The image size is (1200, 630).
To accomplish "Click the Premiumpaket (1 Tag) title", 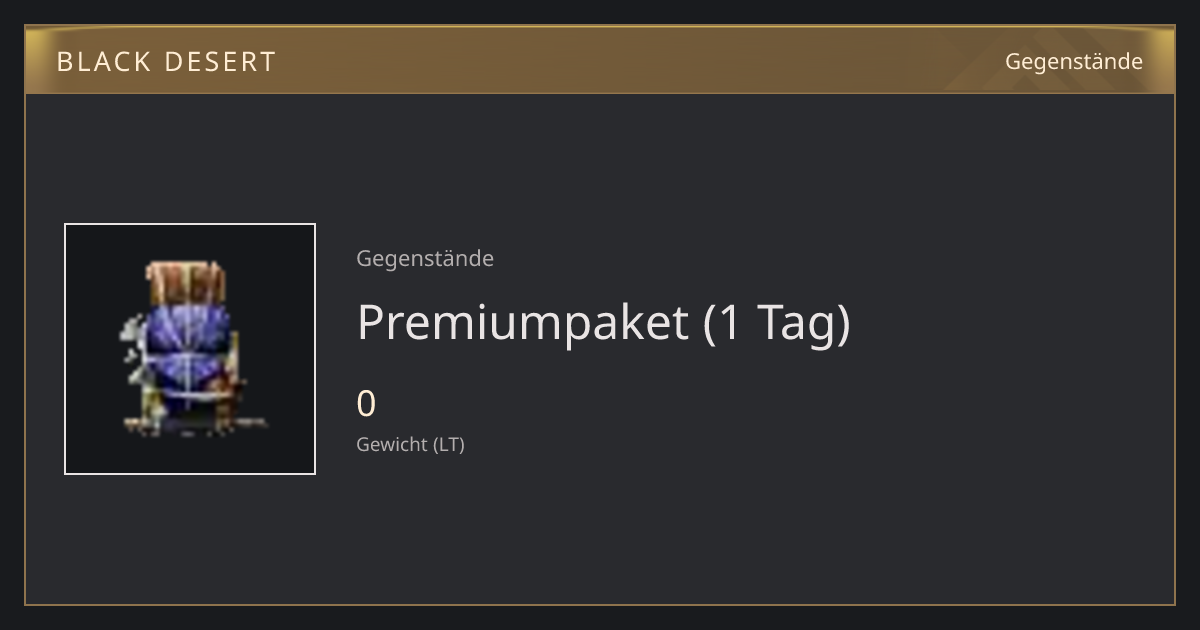I will tap(604, 323).
